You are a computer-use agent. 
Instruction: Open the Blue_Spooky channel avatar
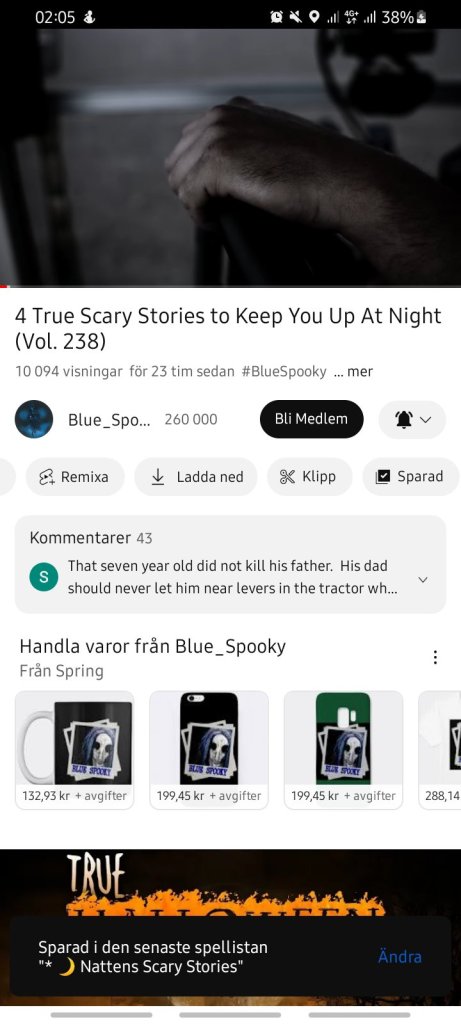tap(34, 419)
